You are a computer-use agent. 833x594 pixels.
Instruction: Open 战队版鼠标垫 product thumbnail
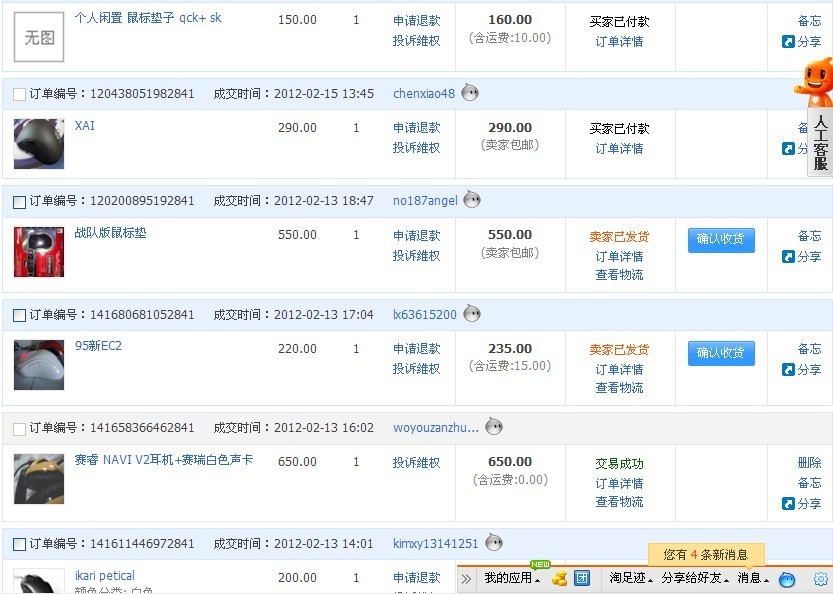tap(39, 252)
